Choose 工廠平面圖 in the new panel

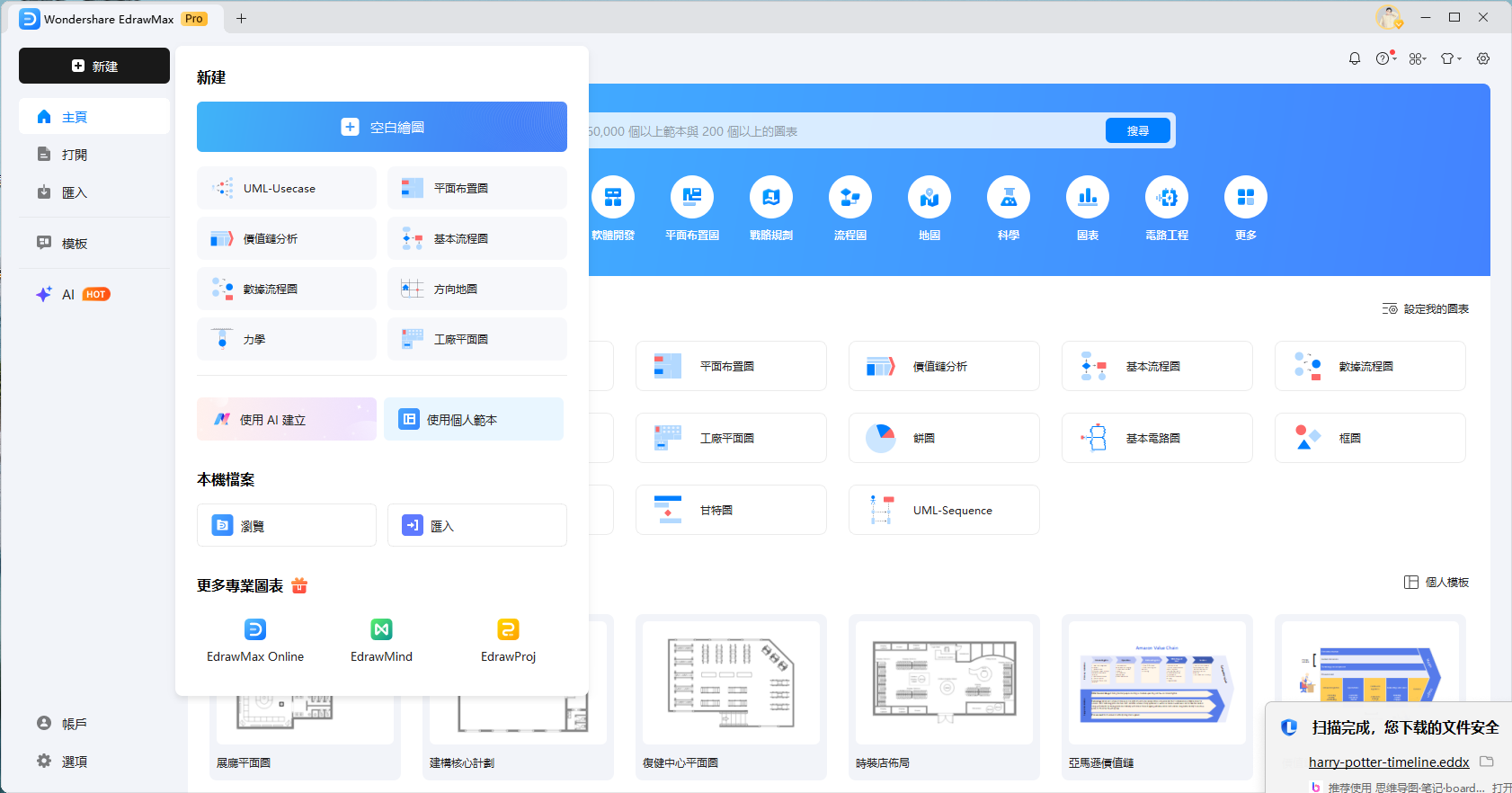point(477,339)
